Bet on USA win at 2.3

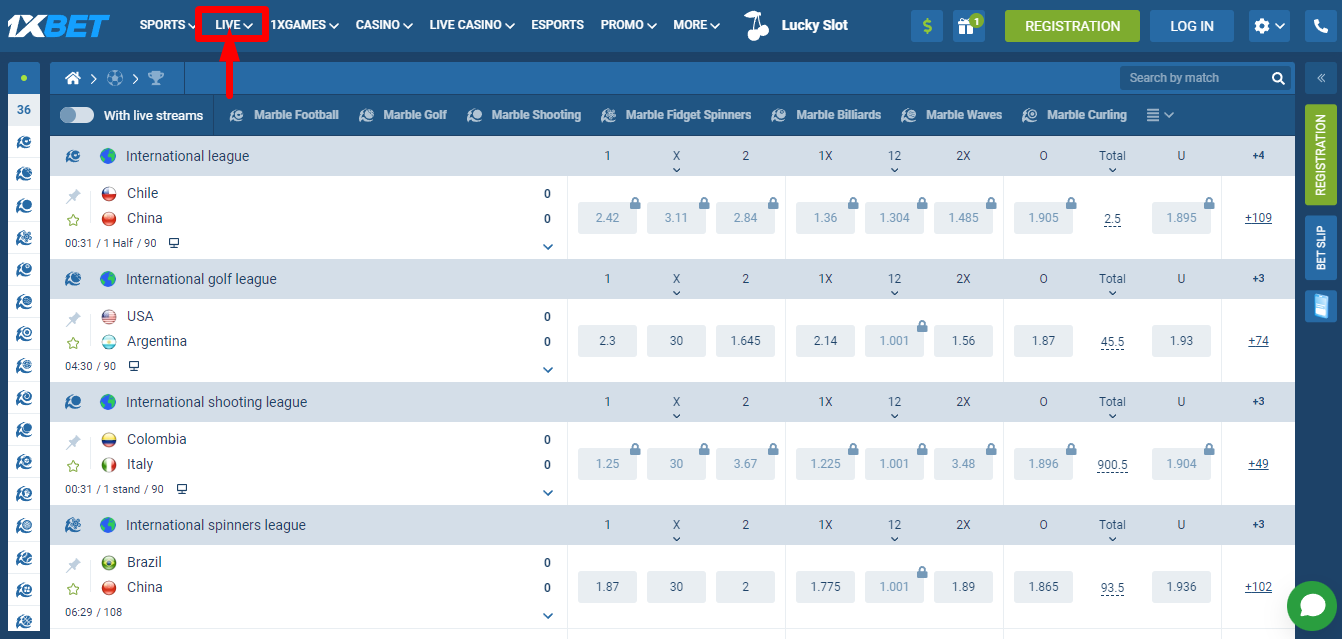click(607, 341)
